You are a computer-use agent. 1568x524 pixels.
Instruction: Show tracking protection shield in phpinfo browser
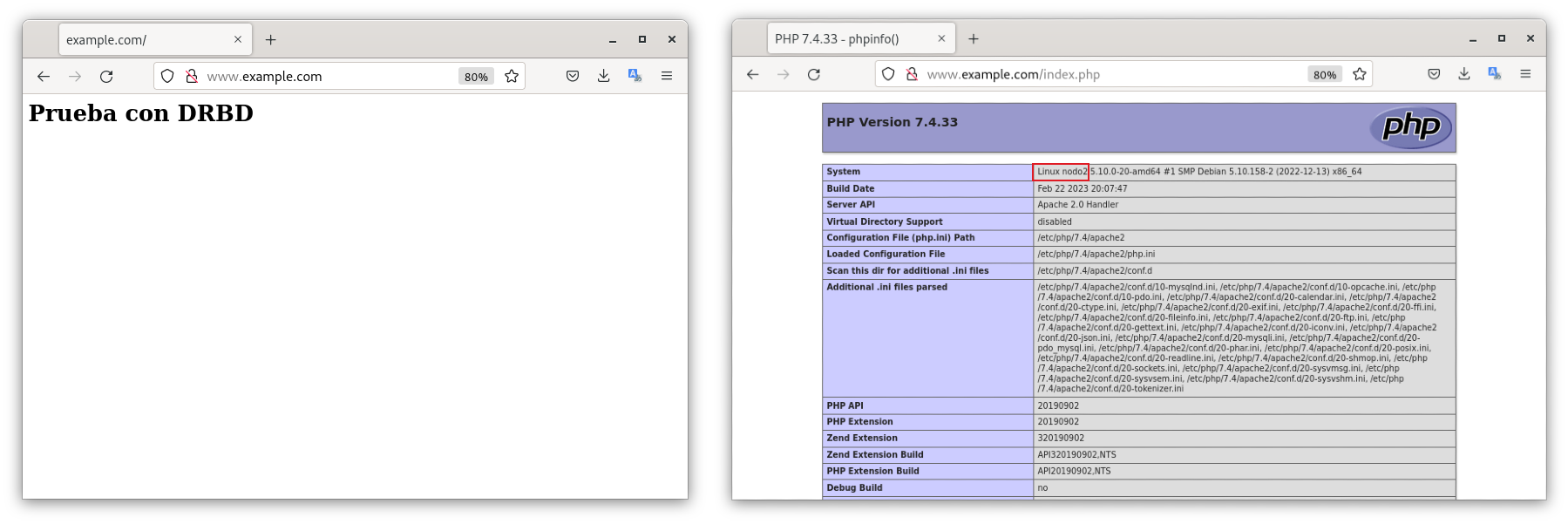point(888,75)
